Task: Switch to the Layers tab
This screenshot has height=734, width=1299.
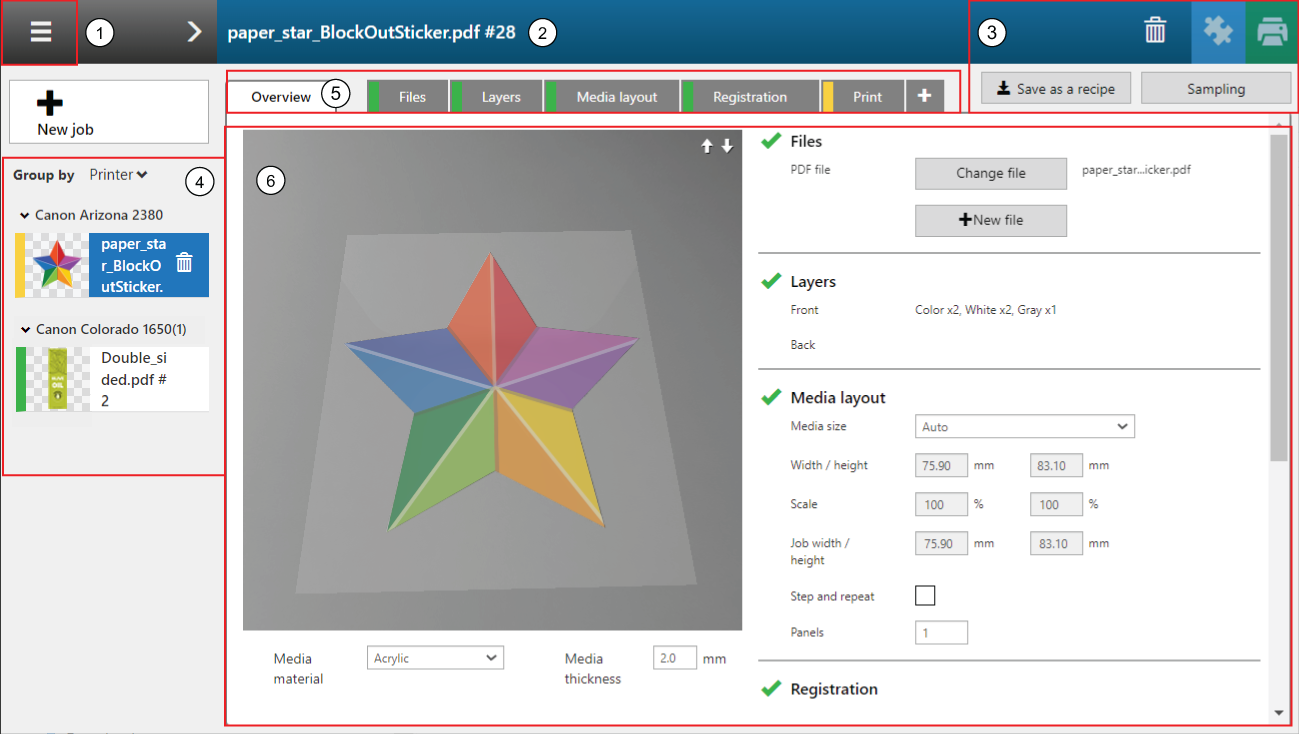Action: click(x=500, y=97)
